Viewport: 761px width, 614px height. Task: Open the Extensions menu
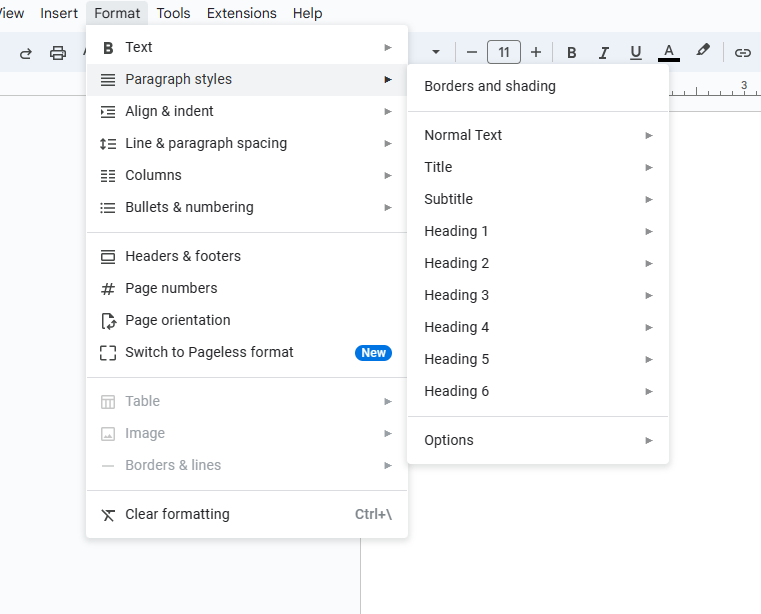[242, 13]
